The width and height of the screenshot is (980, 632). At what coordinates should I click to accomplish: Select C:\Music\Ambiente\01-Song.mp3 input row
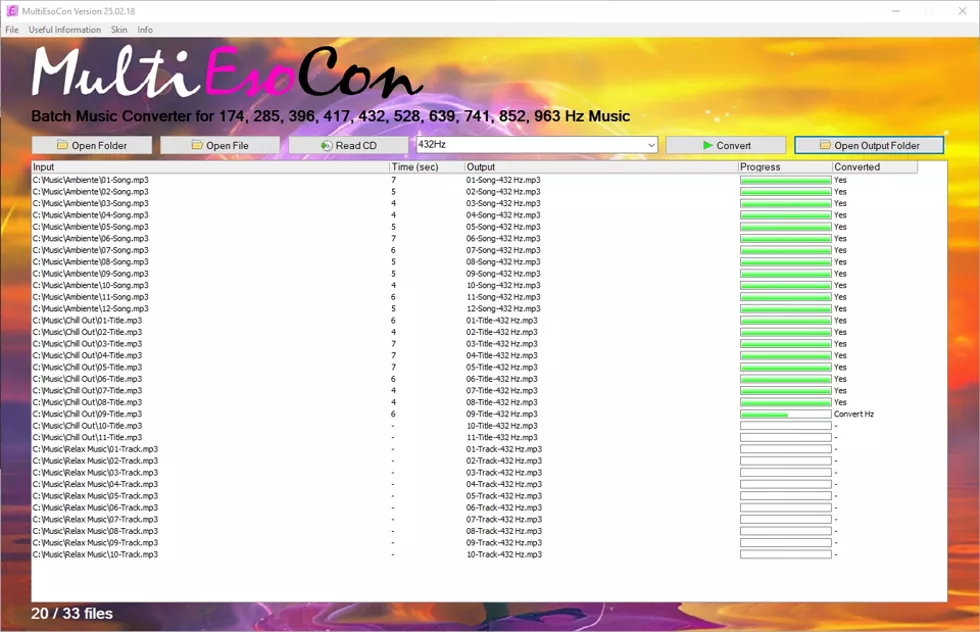pos(91,180)
